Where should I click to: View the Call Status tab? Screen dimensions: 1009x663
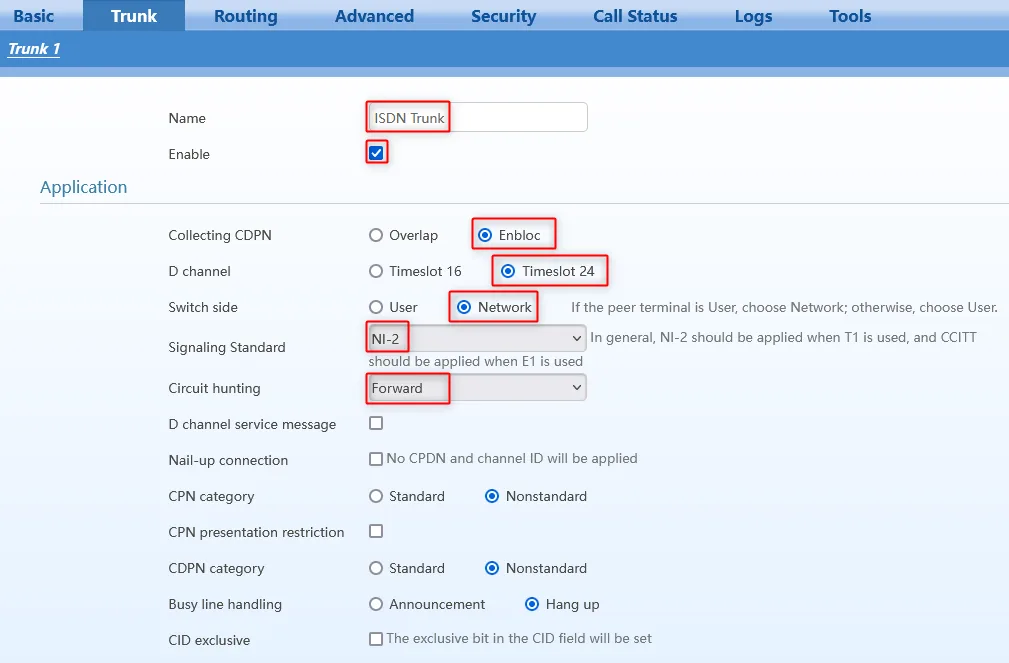(635, 16)
